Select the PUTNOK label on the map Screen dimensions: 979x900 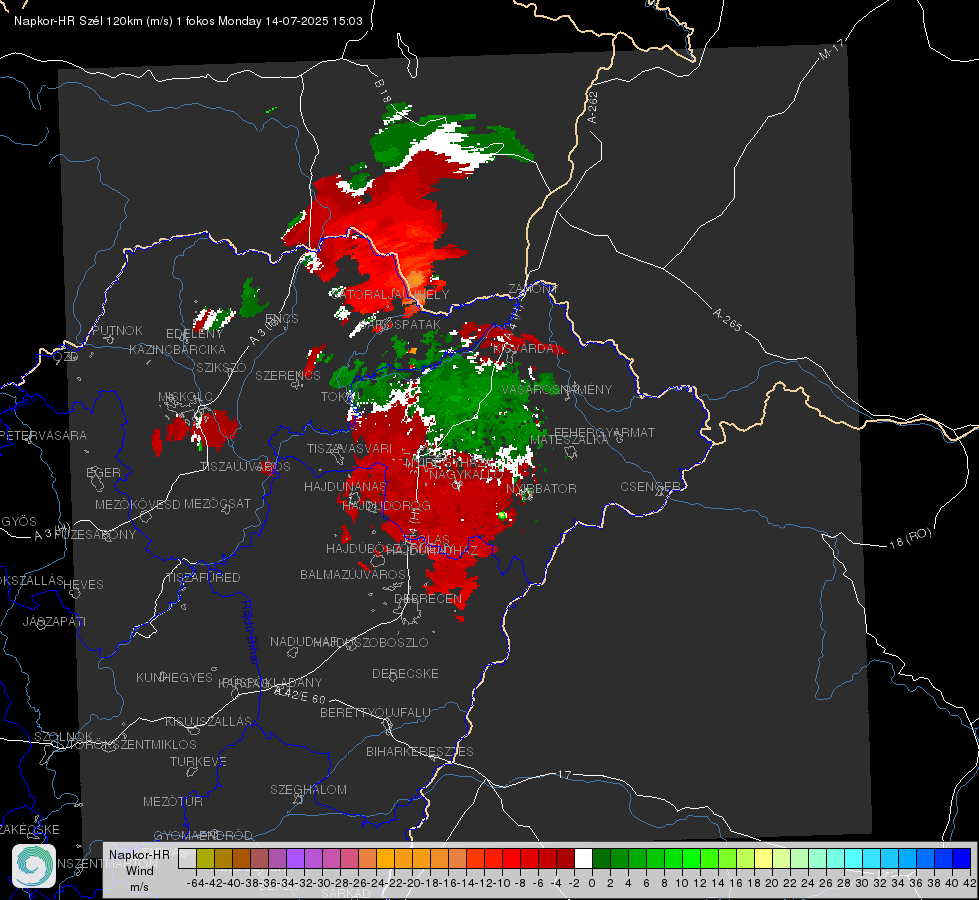coord(117,330)
